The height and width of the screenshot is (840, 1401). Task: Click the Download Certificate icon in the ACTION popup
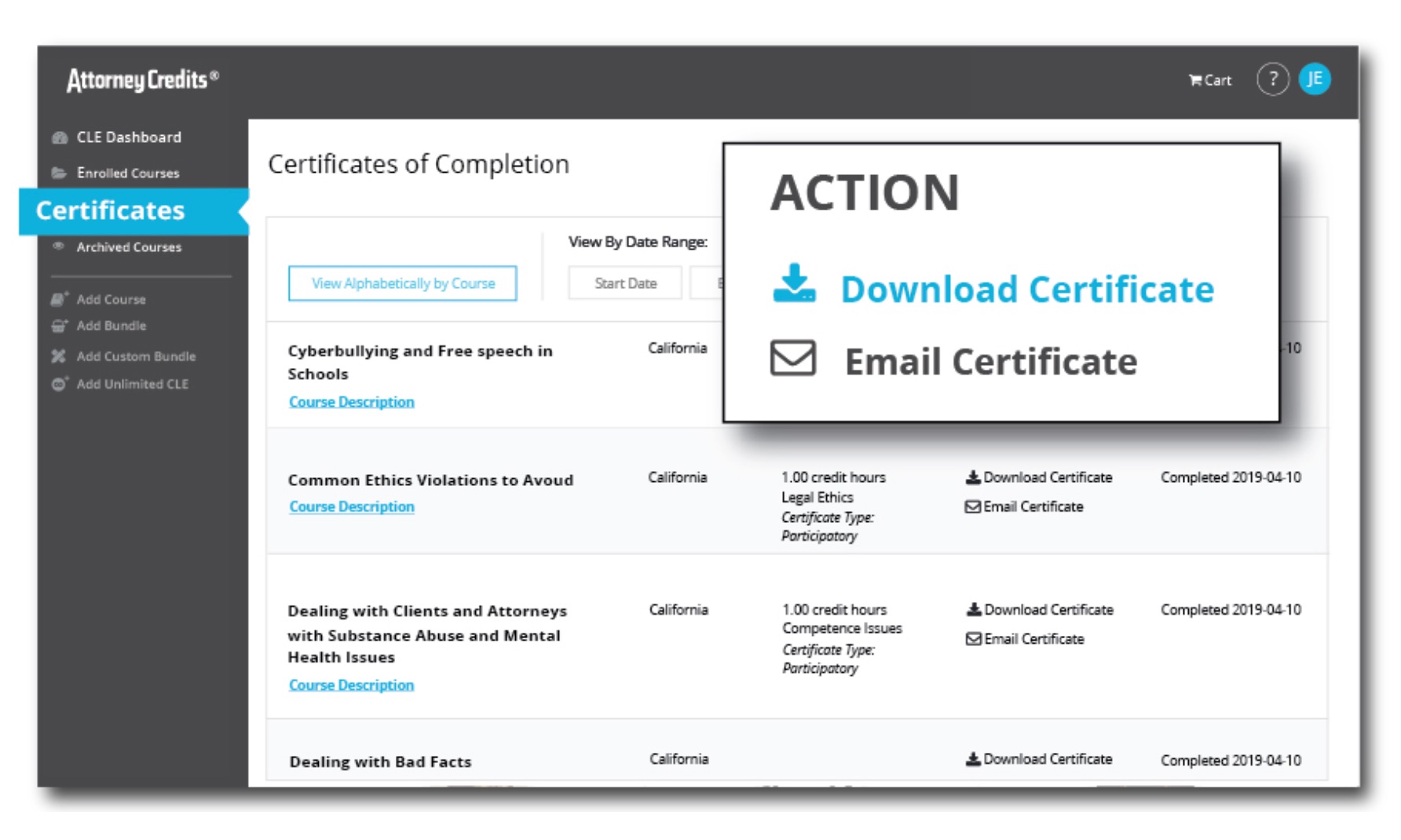click(793, 287)
